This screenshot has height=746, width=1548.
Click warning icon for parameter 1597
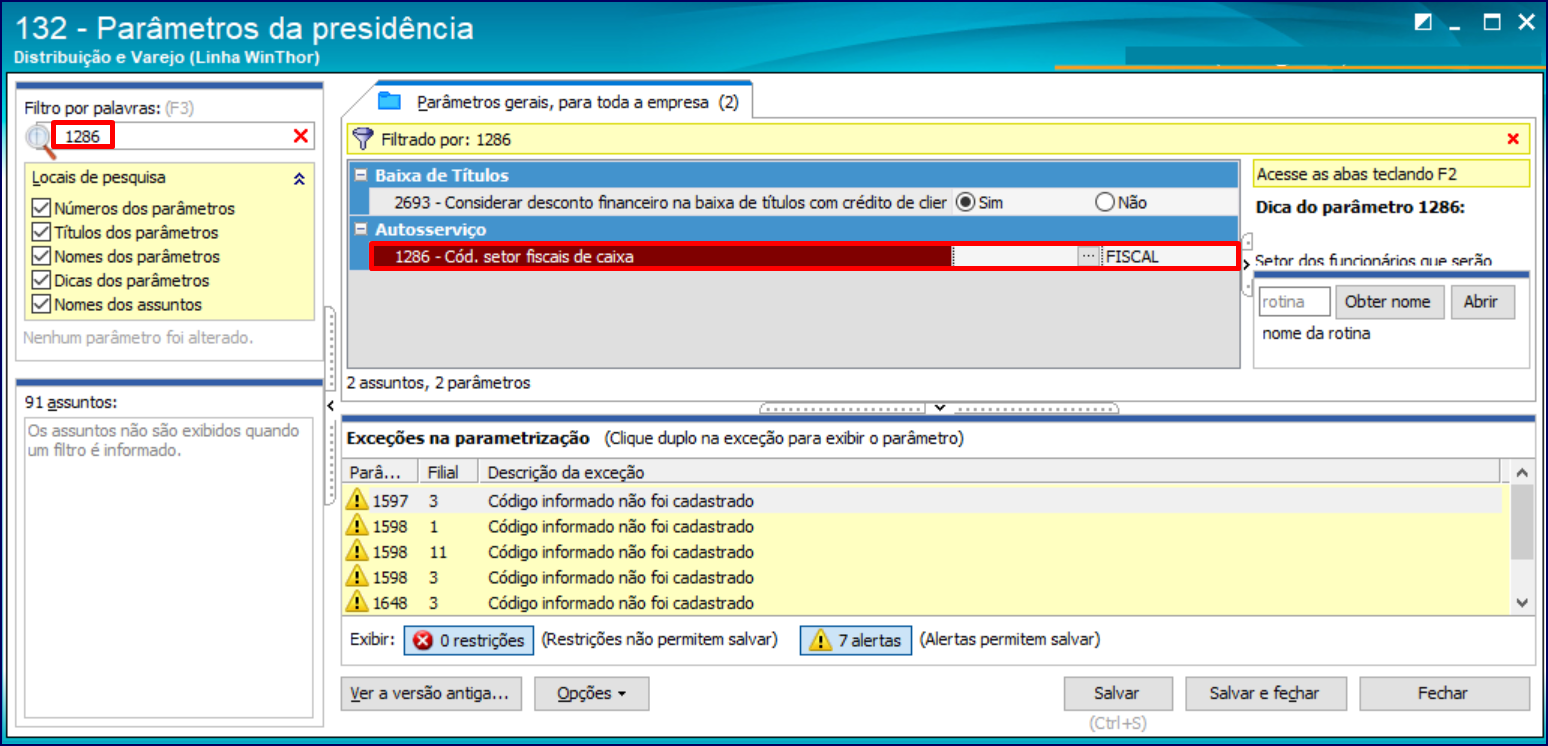coord(357,500)
